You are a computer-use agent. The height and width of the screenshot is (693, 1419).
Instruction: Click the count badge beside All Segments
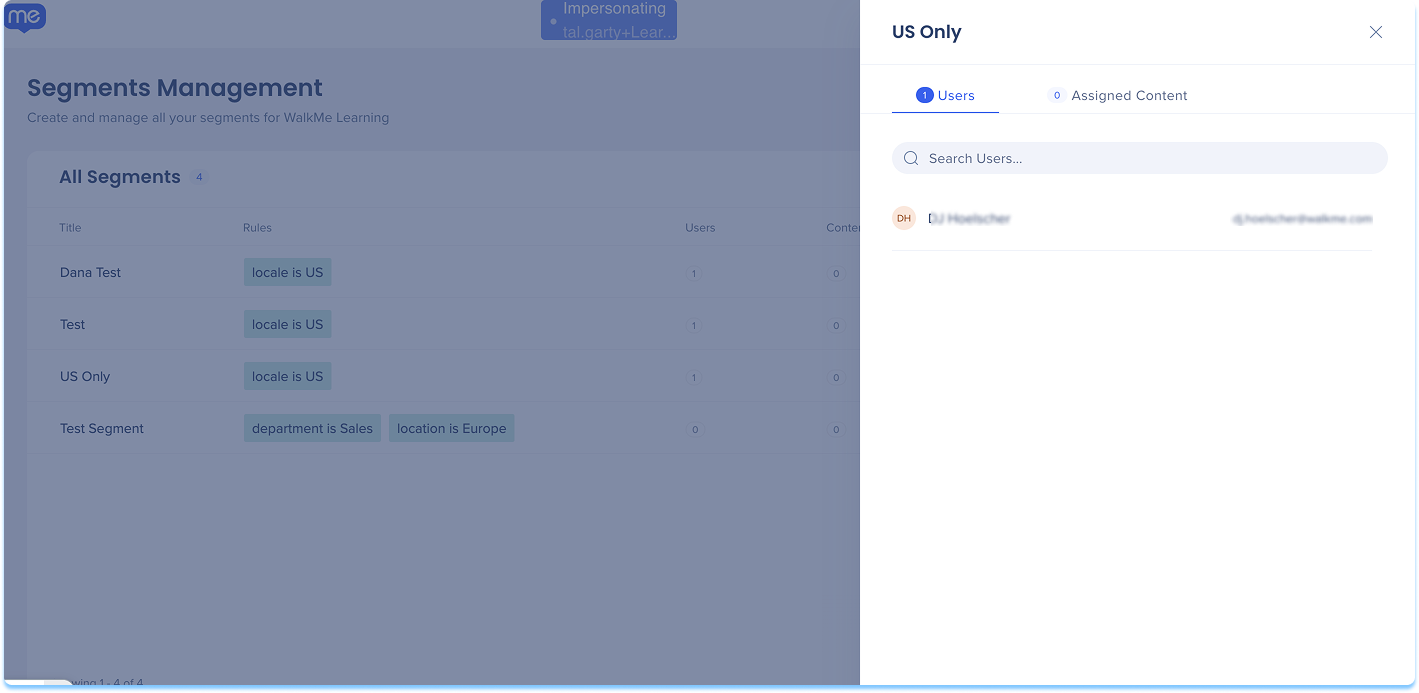coord(199,177)
